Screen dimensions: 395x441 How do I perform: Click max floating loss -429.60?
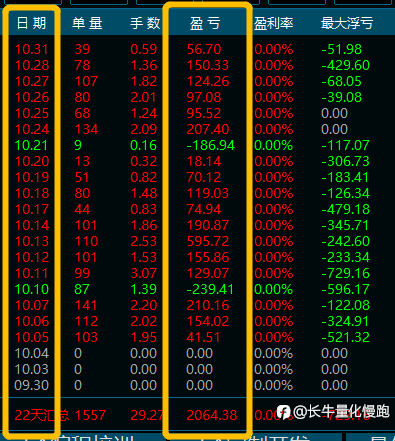(346, 65)
